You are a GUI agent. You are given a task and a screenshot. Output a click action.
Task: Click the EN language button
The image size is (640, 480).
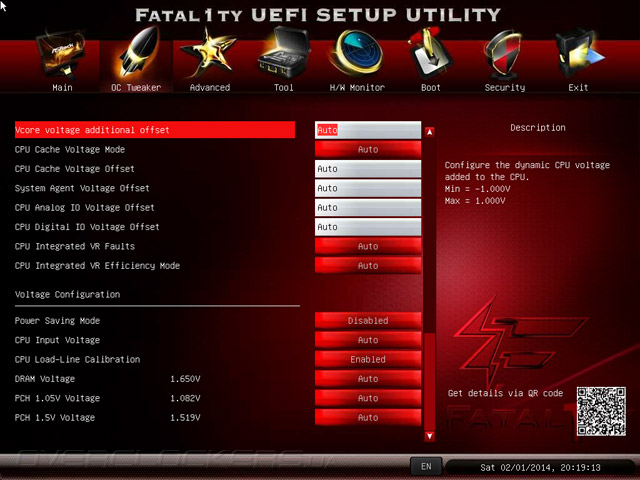point(426,466)
